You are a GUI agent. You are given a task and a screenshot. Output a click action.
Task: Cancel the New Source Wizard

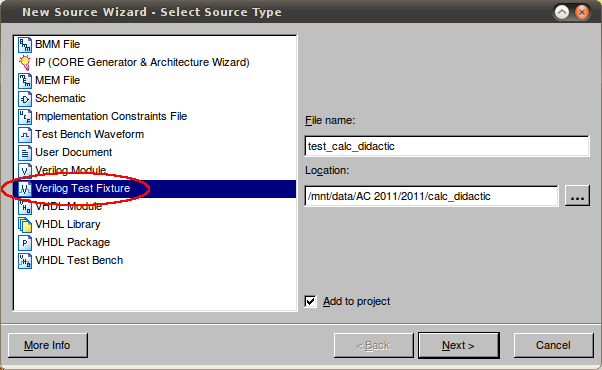[x=553, y=345]
